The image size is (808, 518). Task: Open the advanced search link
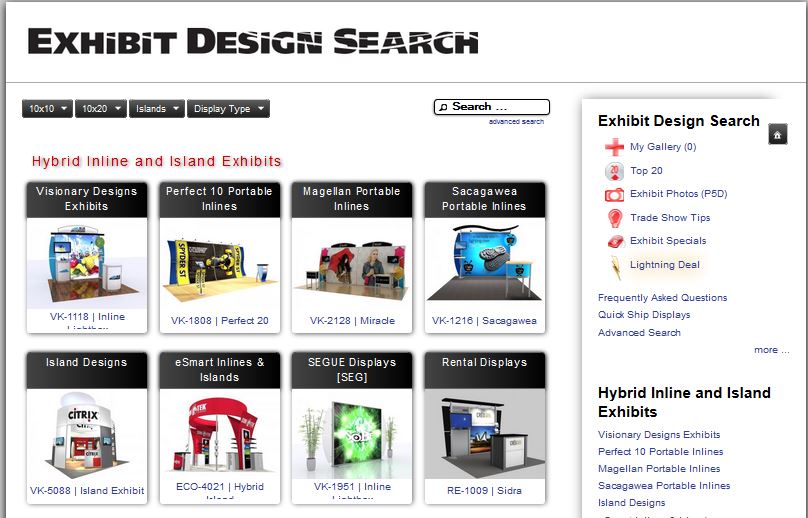(x=516, y=122)
